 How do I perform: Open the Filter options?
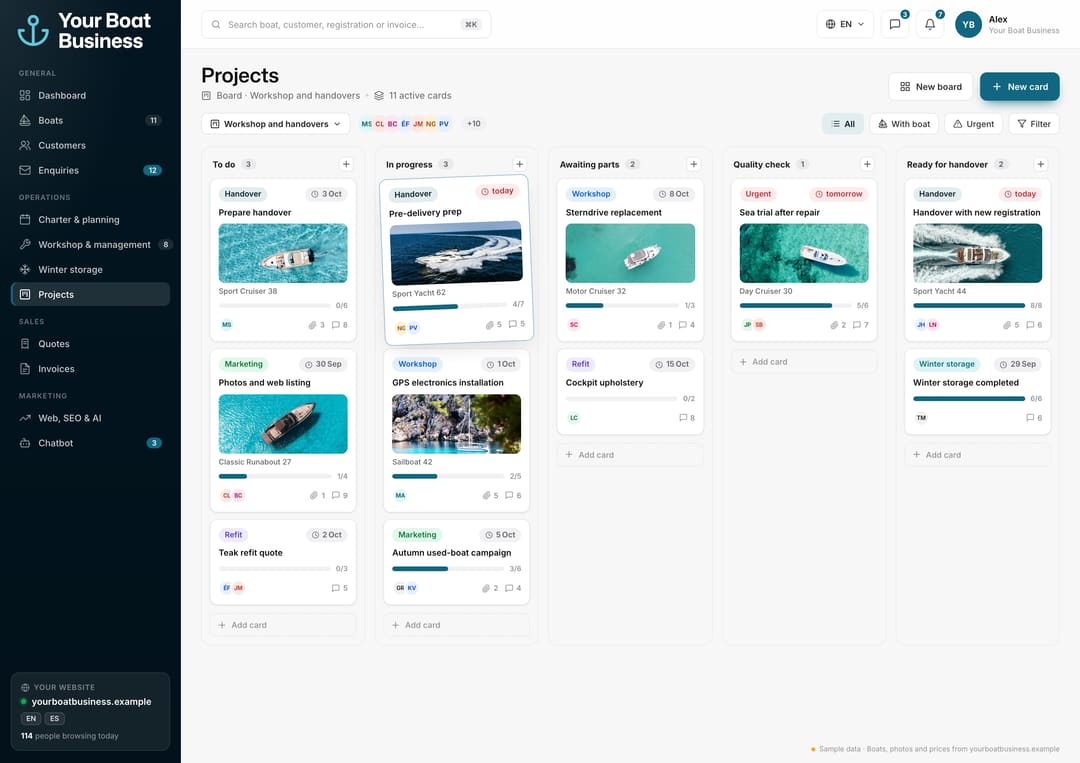(x=1034, y=124)
